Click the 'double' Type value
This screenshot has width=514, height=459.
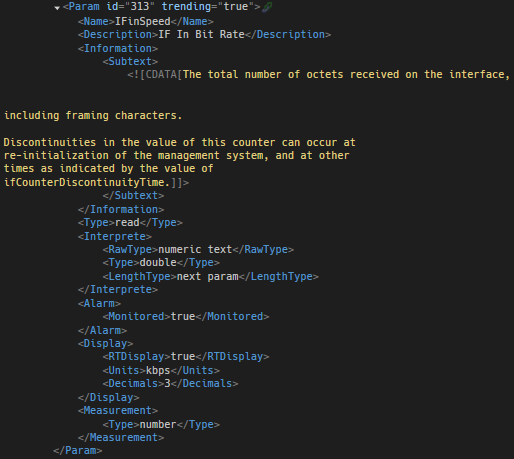point(158,263)
